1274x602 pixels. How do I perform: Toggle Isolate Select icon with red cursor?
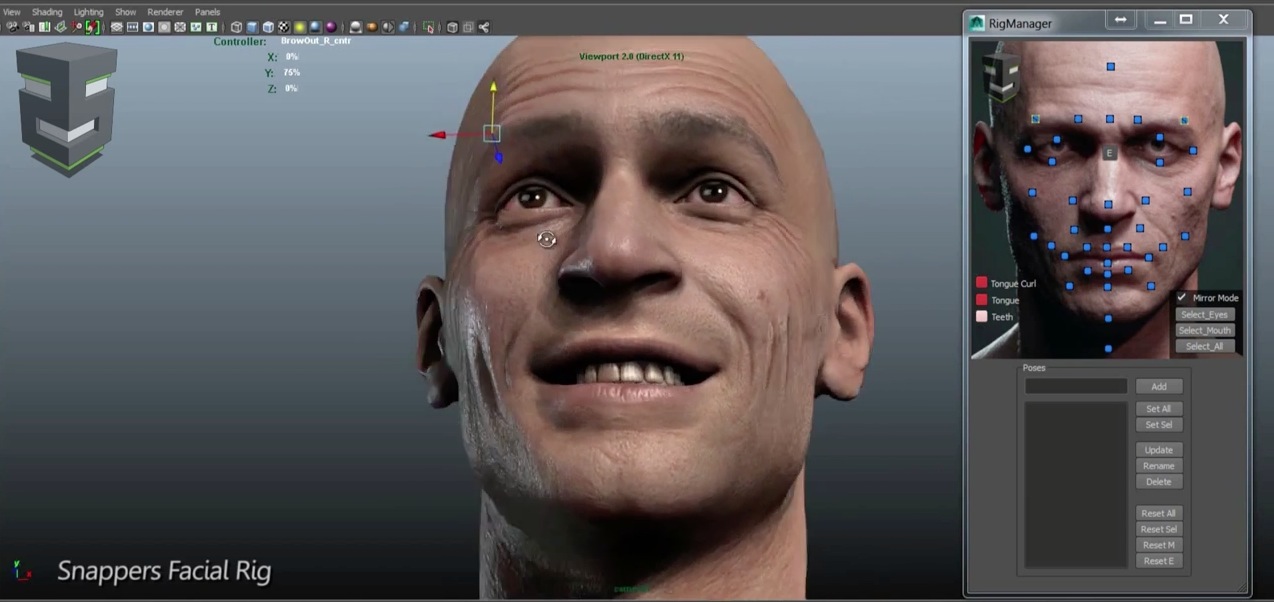(x=429, y=27)
